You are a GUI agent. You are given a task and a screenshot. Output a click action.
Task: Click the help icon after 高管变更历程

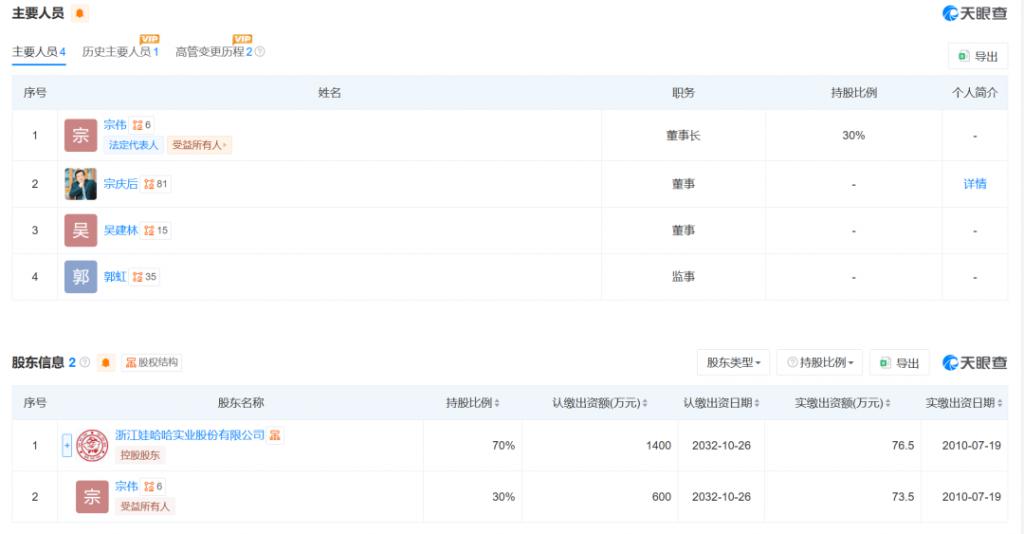click(x=260, y=51)
